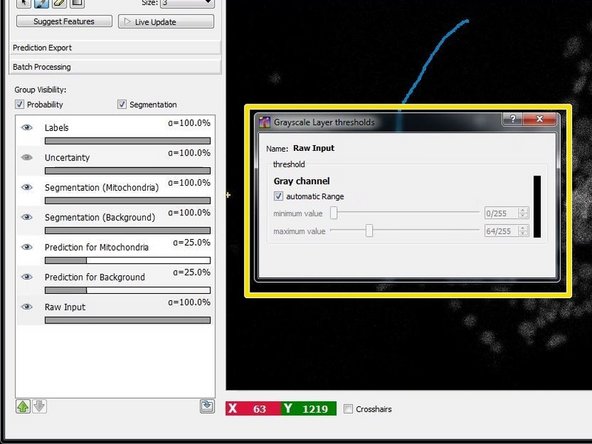Viewport: 592px width, 444px height.
Task: Adjust Prediction for Background opacity bar
Action: pos(128,290)
